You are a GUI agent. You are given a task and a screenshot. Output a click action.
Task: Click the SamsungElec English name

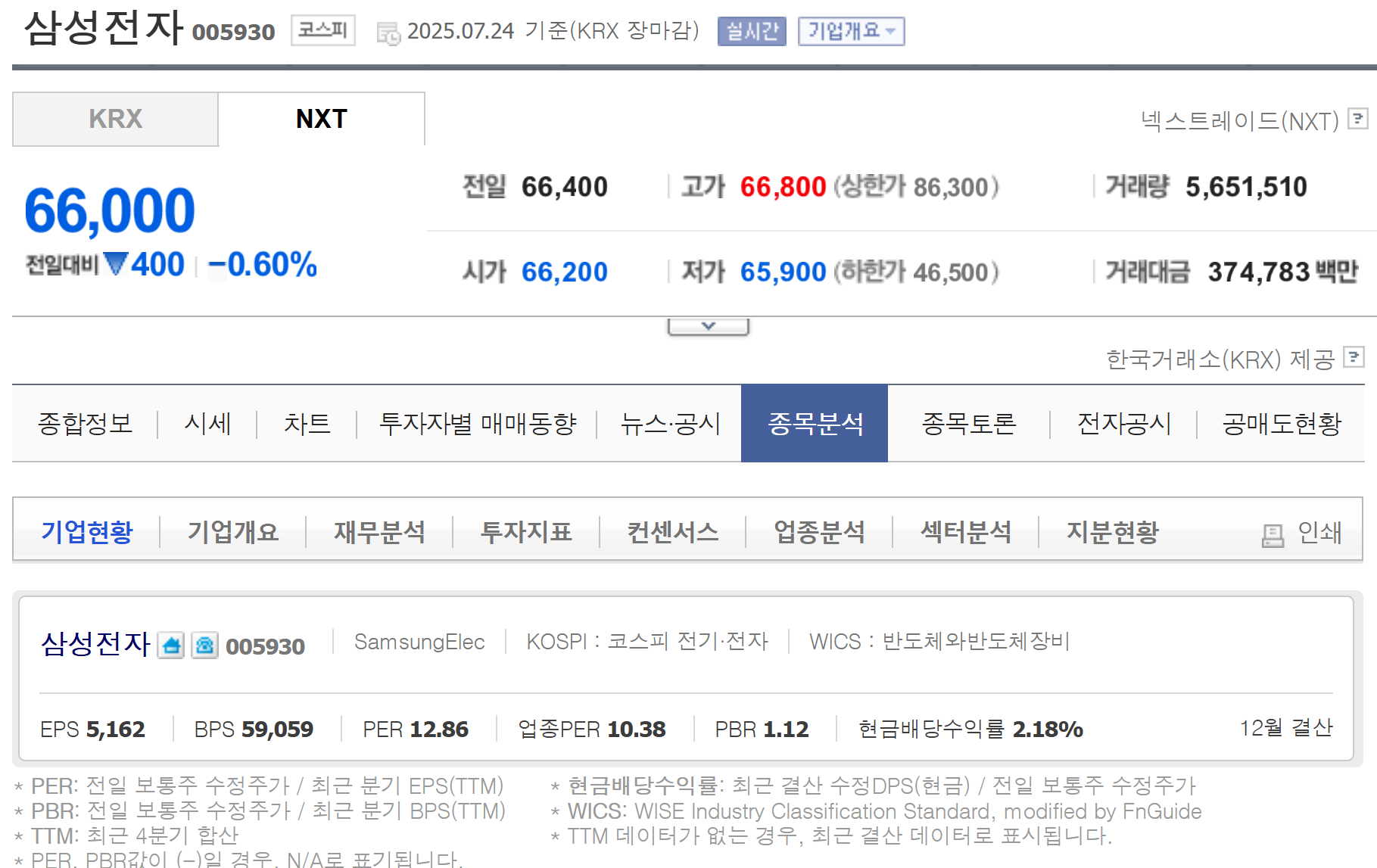coord(419,642)
